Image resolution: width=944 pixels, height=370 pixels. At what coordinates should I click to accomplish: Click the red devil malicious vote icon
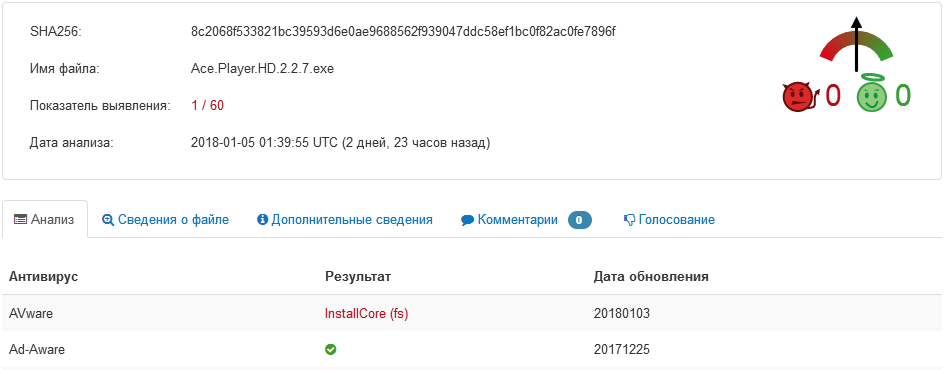pyautogui.click(x=800, y=97)
